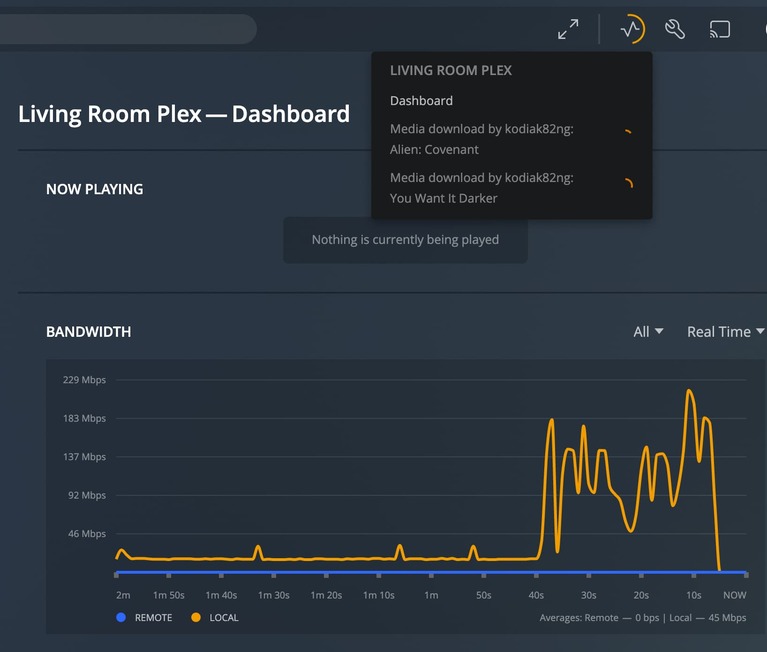Click the 92 Mbps axis label
The height and width of the screenshot is (652, 767).
tap(87, 495)
